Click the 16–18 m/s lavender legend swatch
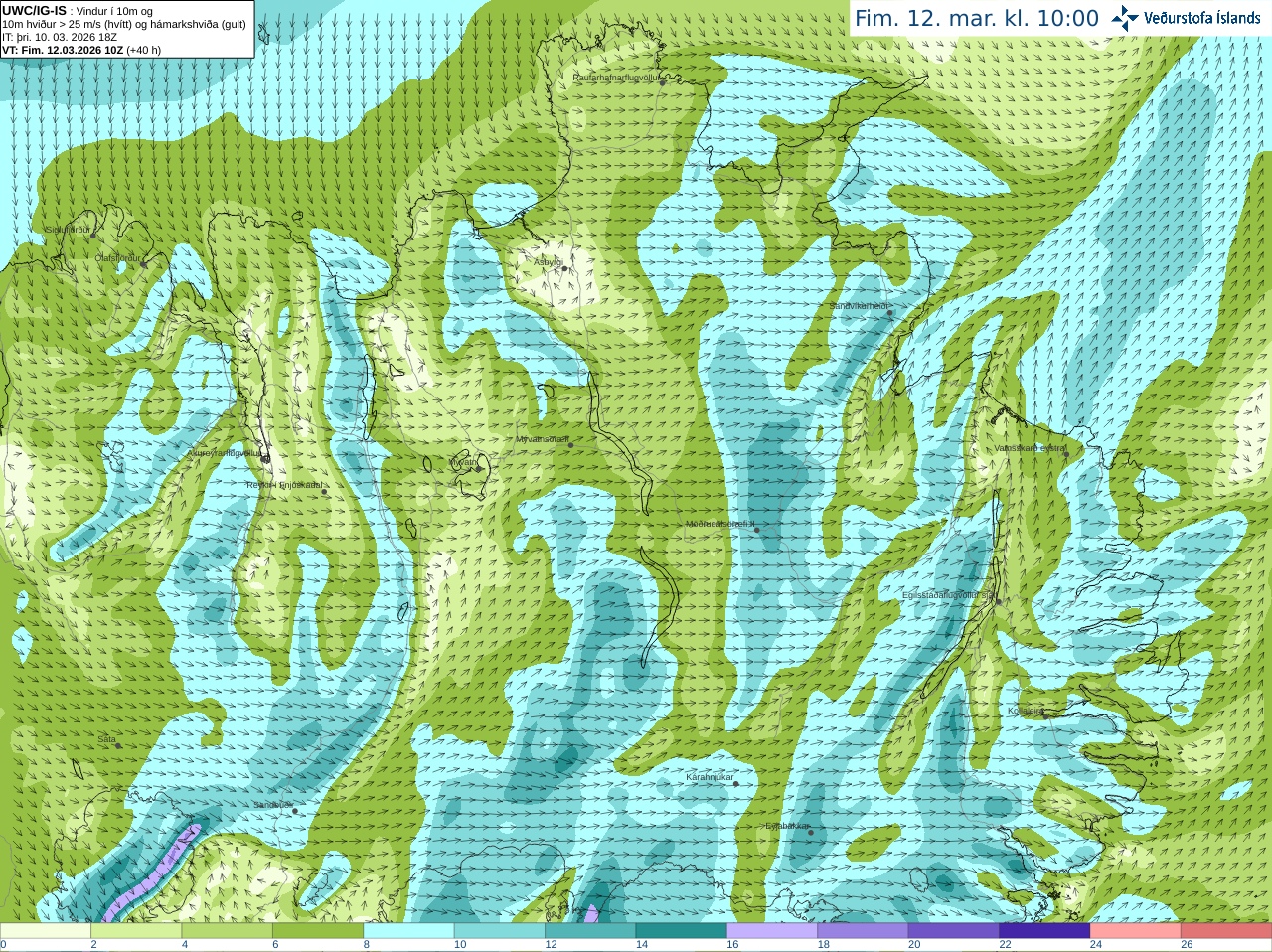The image size is (1272, 952). (772, 931)
